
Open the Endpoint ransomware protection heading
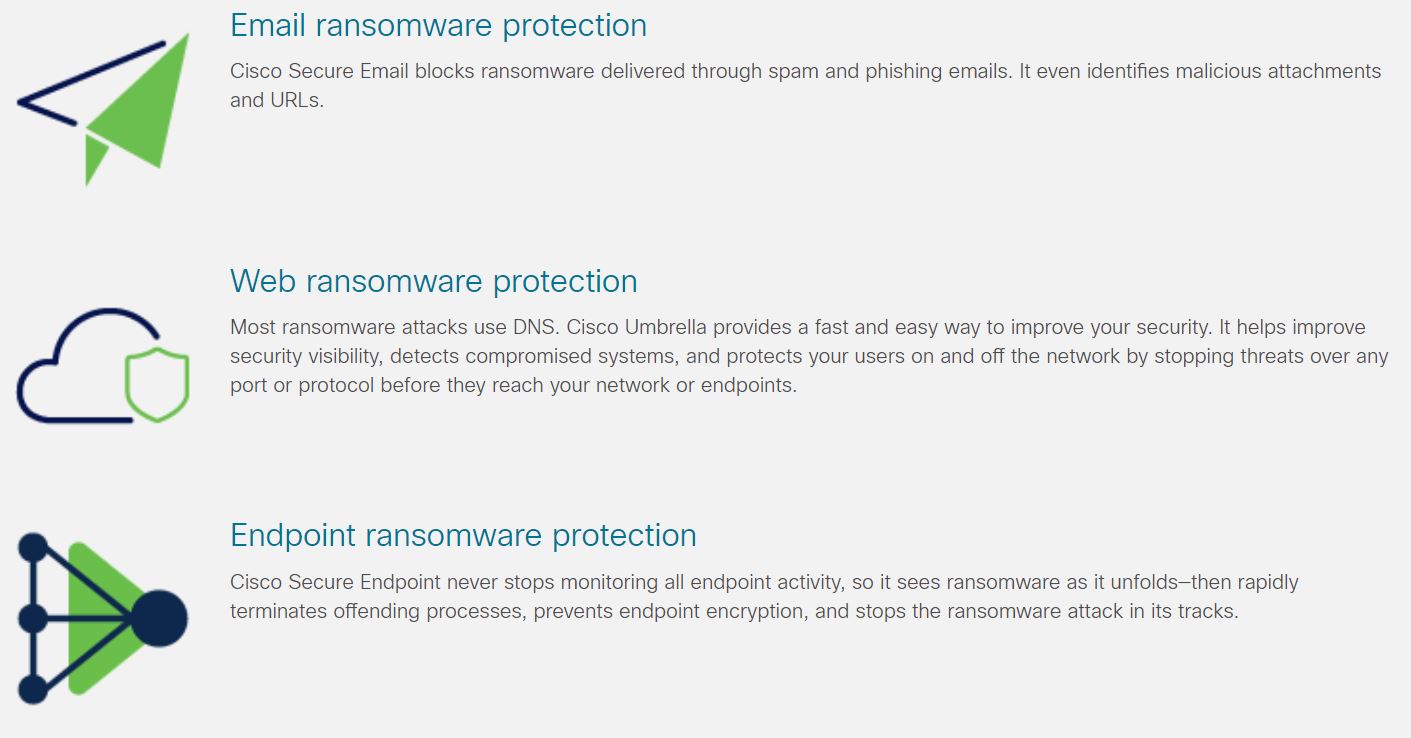(x=463, y=536)
